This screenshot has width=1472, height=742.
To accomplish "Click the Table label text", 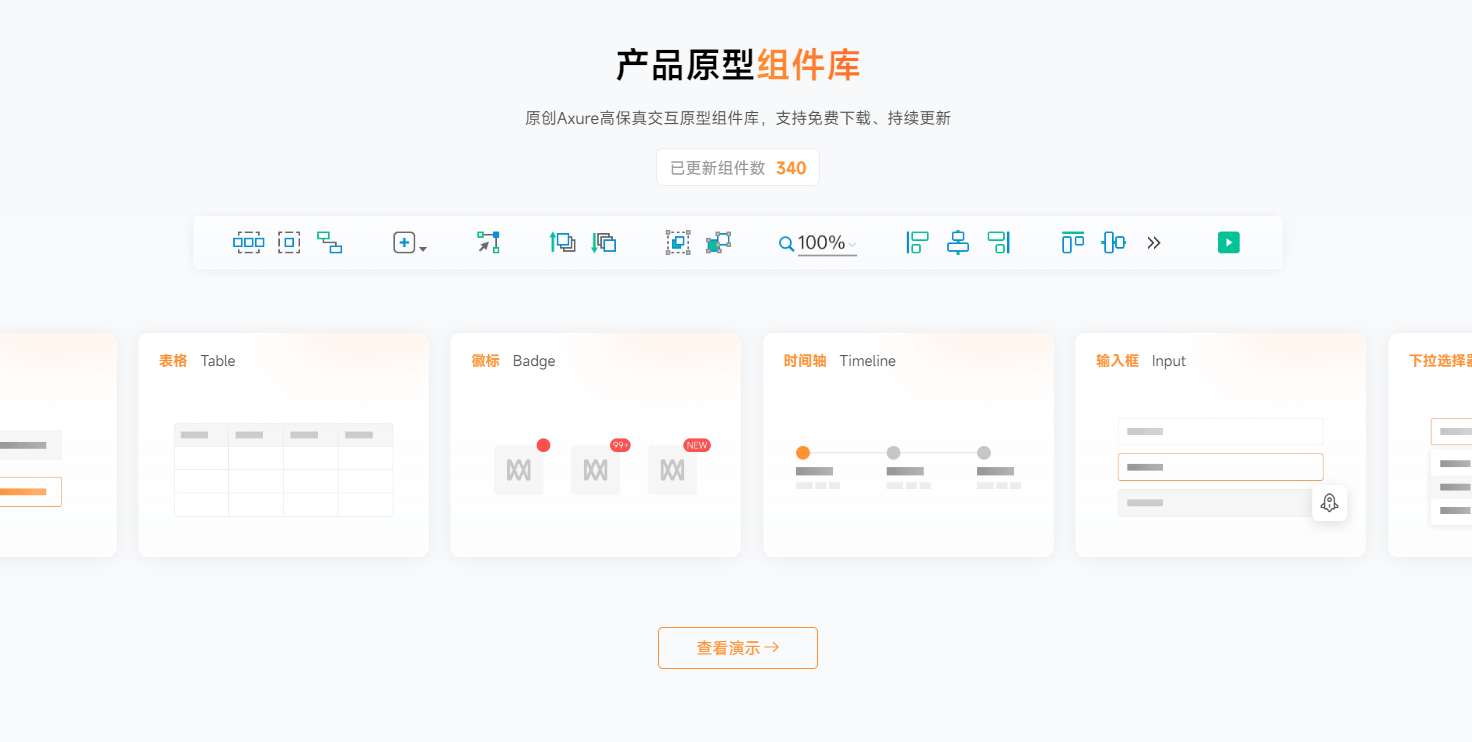I will [x=218, y=361].
